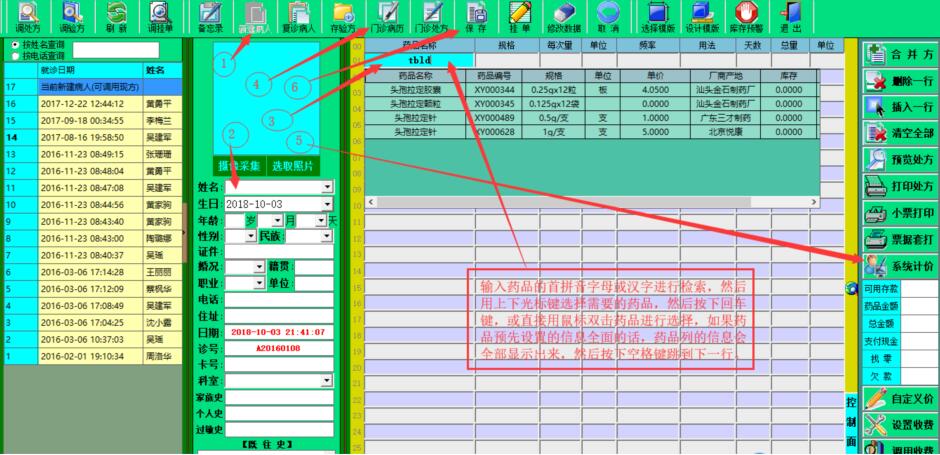Select 按姓名查询 radio option

pos(13,45)
